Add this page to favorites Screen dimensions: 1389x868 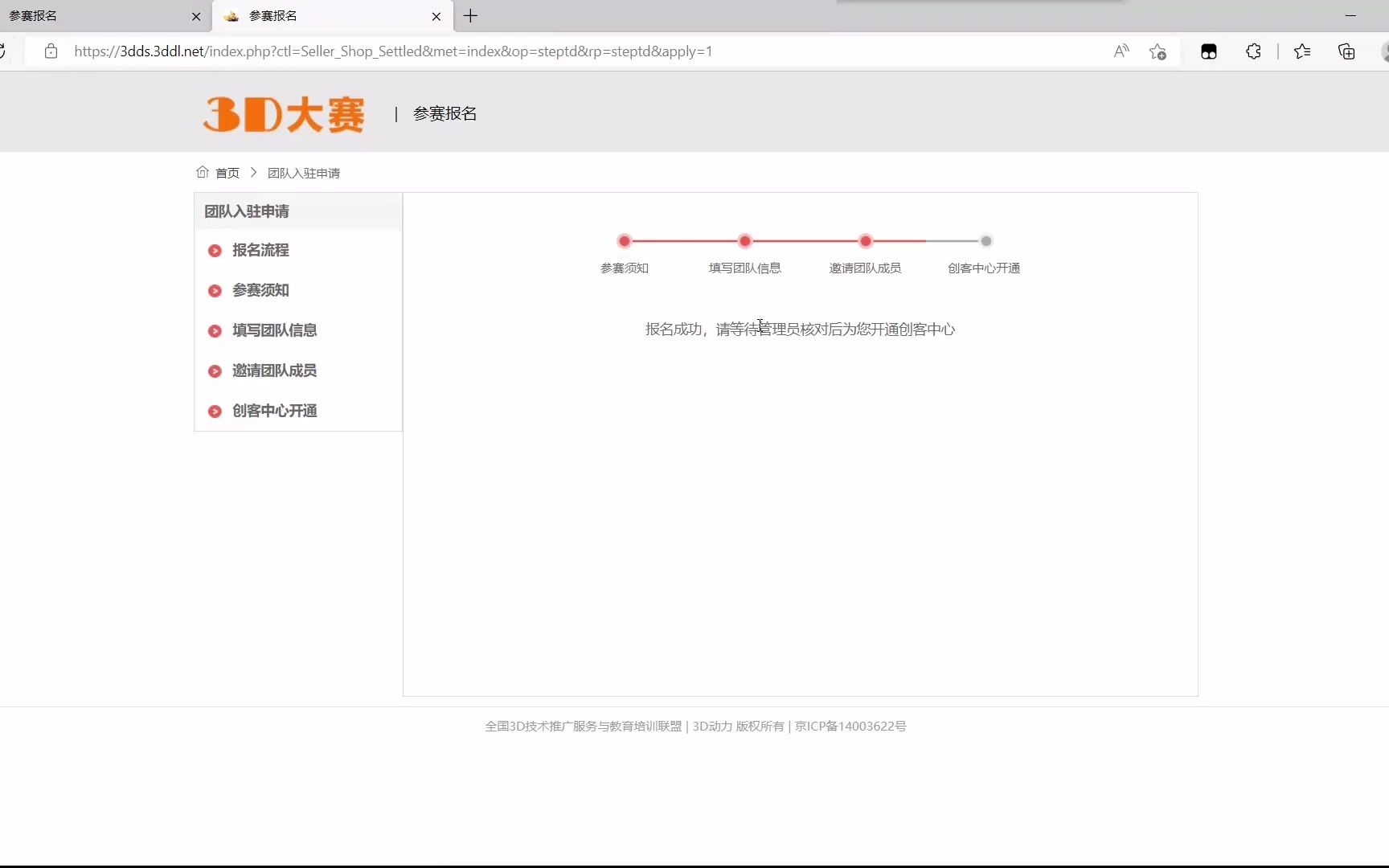(x=1157, y=51)
